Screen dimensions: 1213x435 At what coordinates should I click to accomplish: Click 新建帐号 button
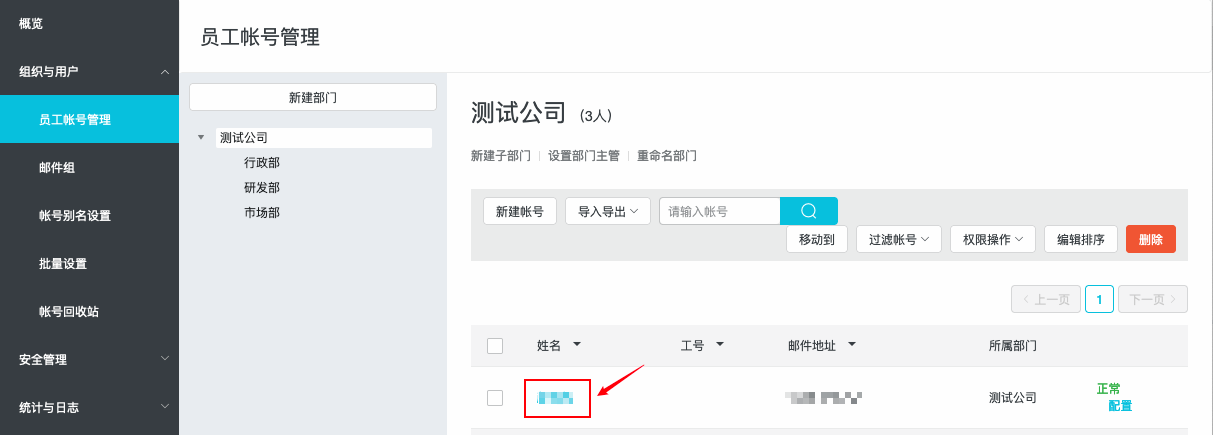pyautogui.click(x=520, y=211)
